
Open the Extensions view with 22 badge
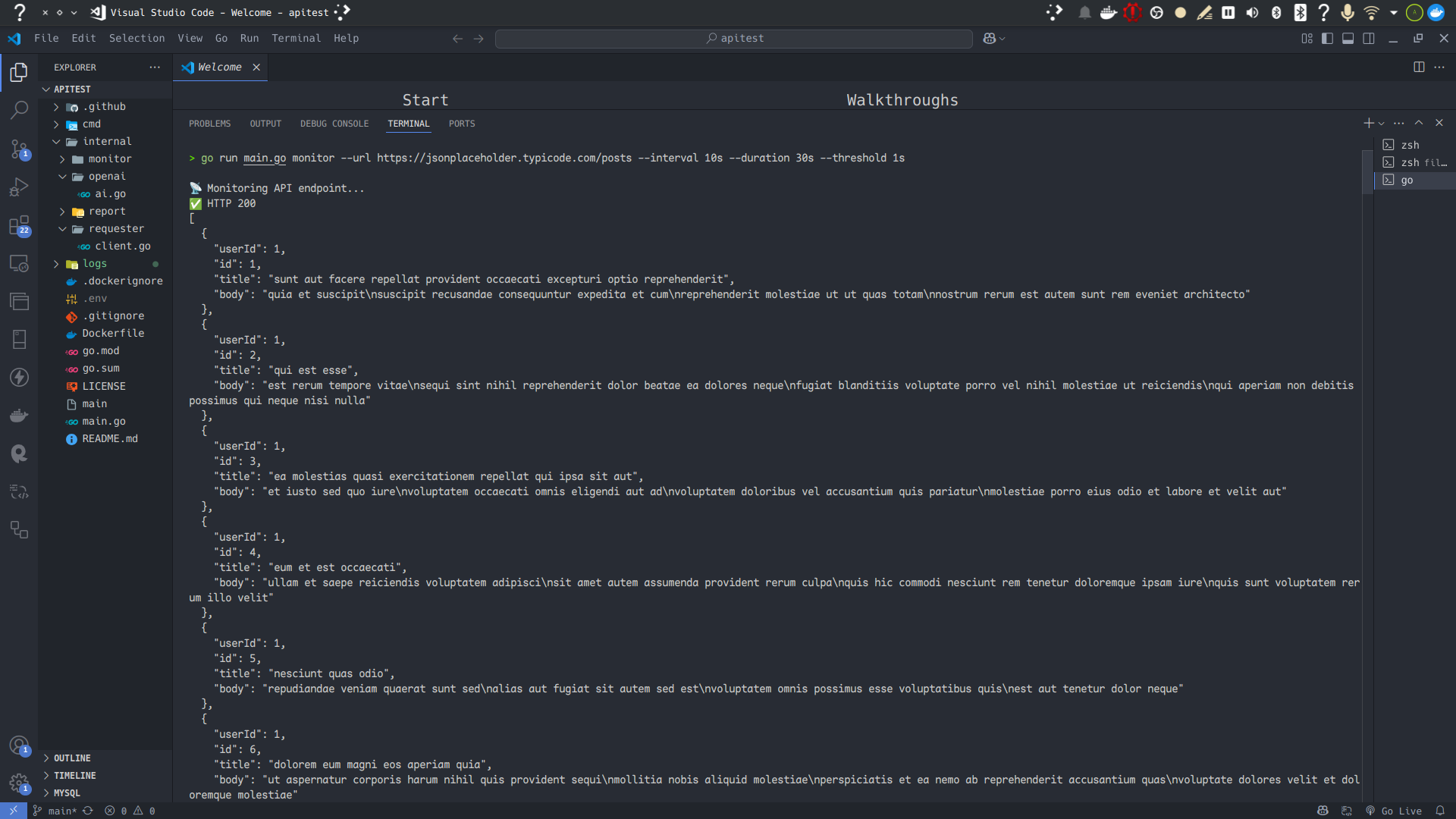click(x=19, y=225)
